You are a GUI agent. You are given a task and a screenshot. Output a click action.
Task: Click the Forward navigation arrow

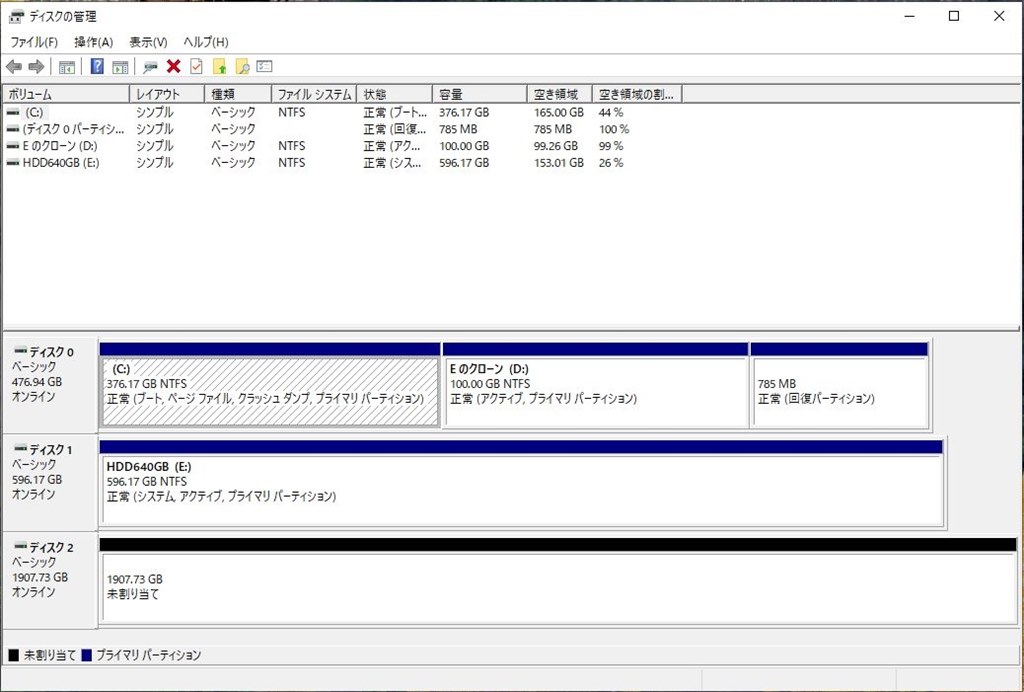pyautogui.click(x=34, y=66)
